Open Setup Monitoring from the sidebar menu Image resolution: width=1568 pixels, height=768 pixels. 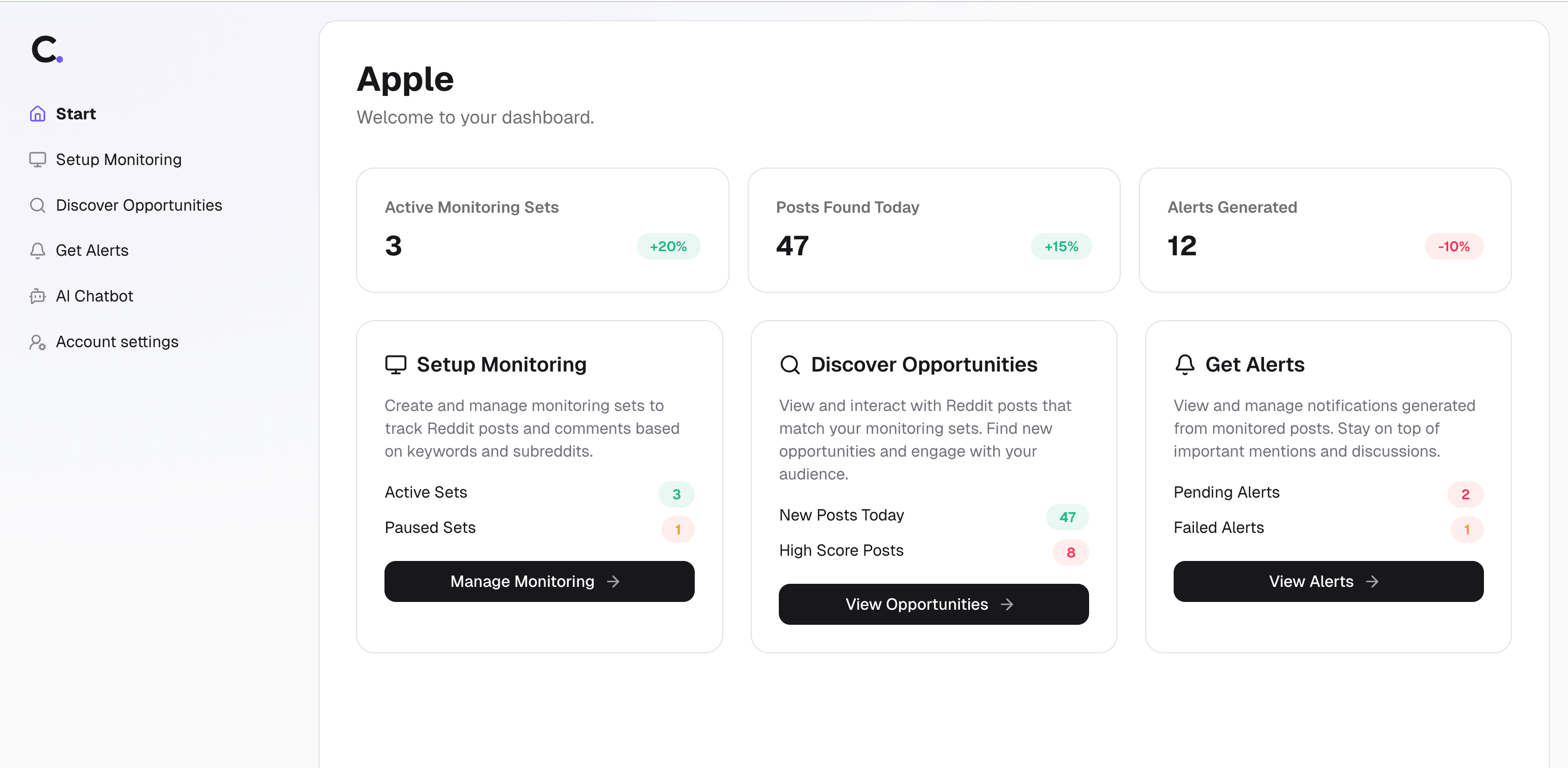(118, 159)
